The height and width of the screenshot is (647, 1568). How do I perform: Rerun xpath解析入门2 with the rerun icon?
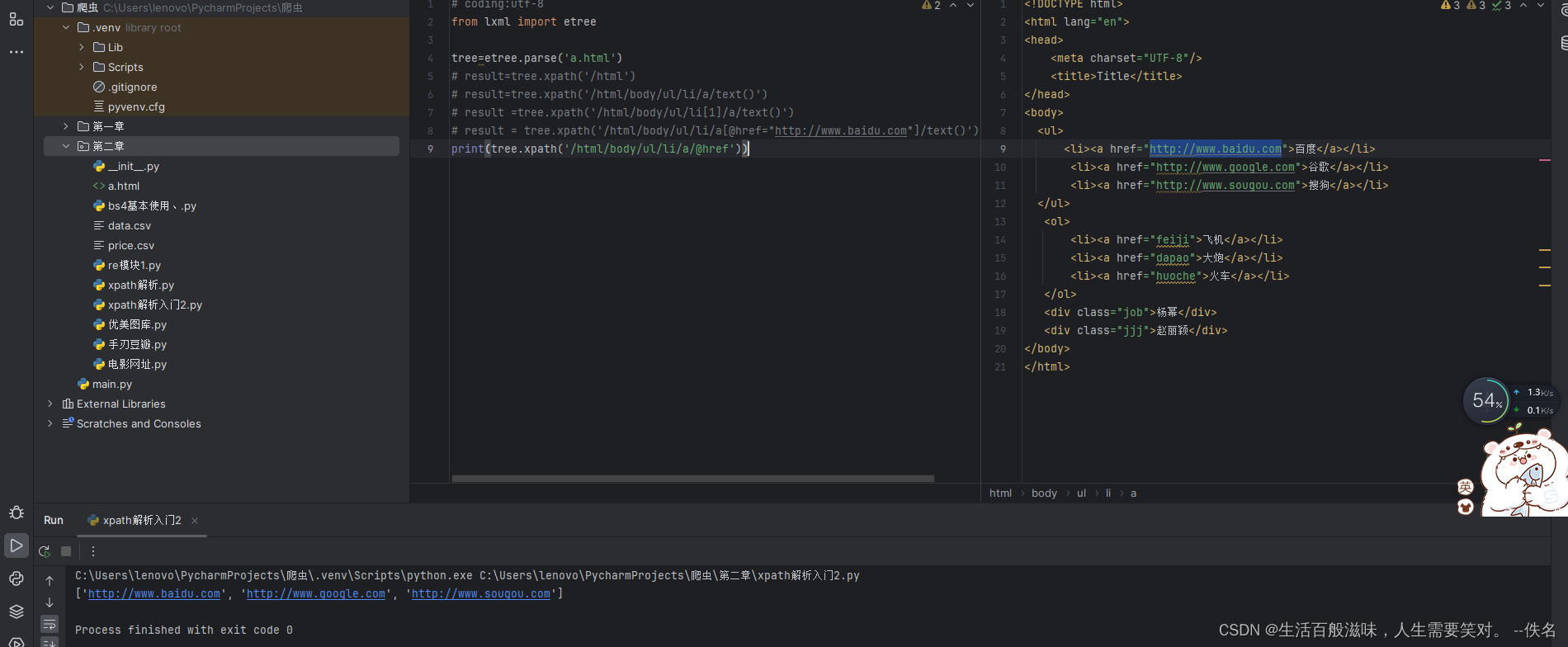[x=45, y=551]
